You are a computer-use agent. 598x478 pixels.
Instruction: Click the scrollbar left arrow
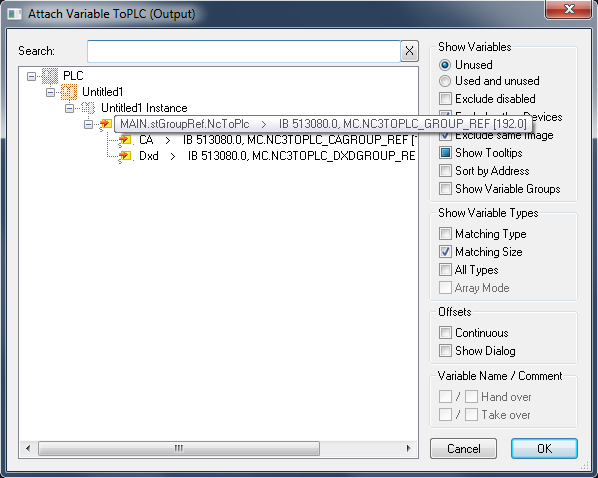(28, 448)
